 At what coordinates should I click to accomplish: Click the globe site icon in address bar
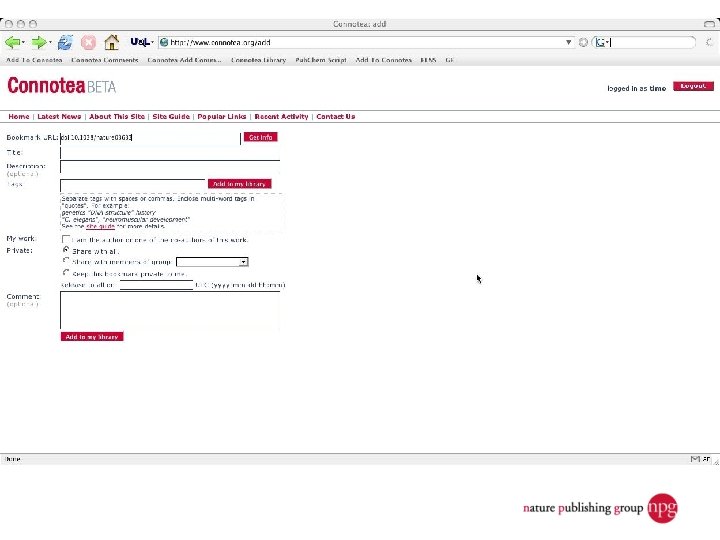(164, 43)
